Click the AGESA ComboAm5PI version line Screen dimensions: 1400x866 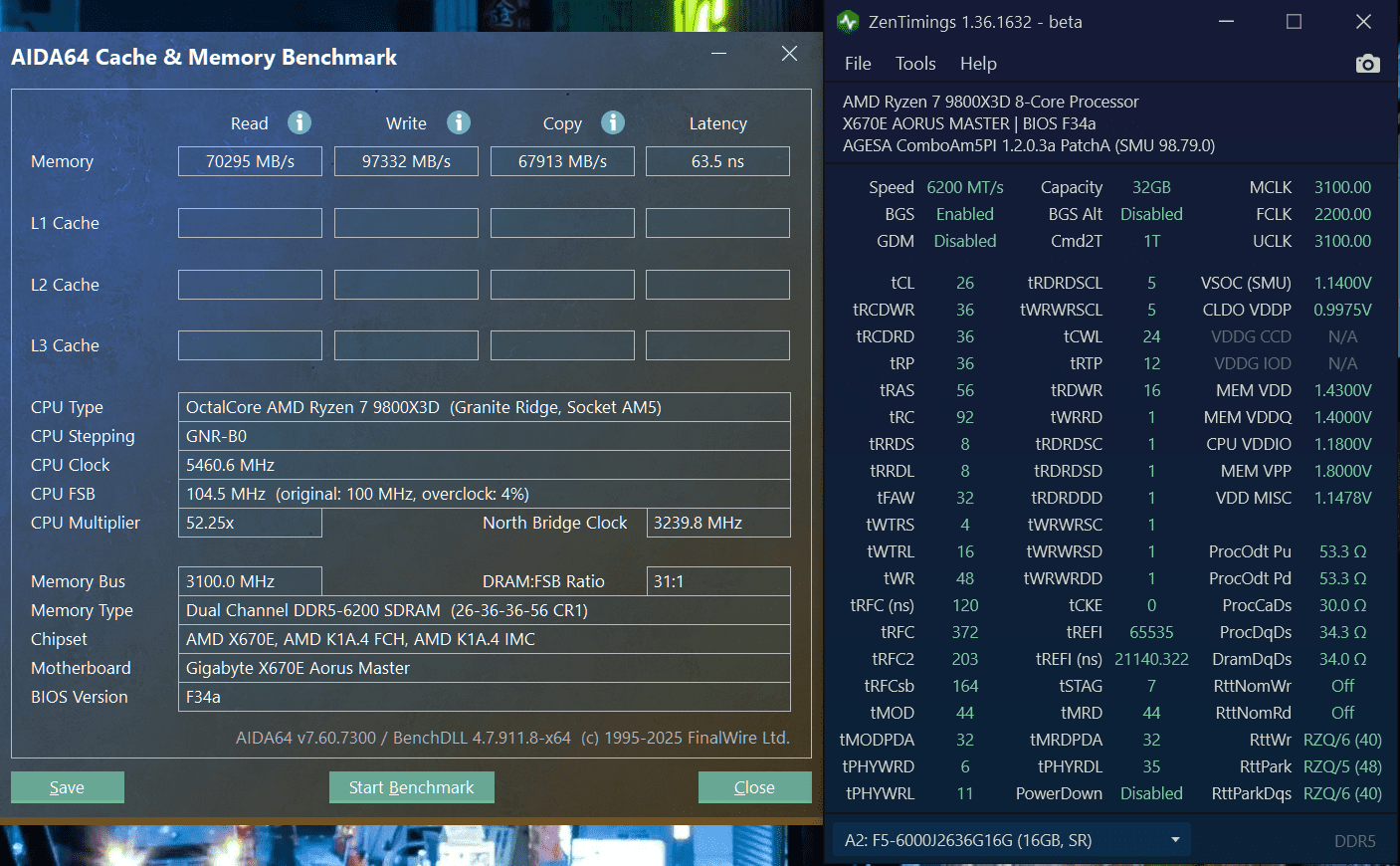(1029, 145)
